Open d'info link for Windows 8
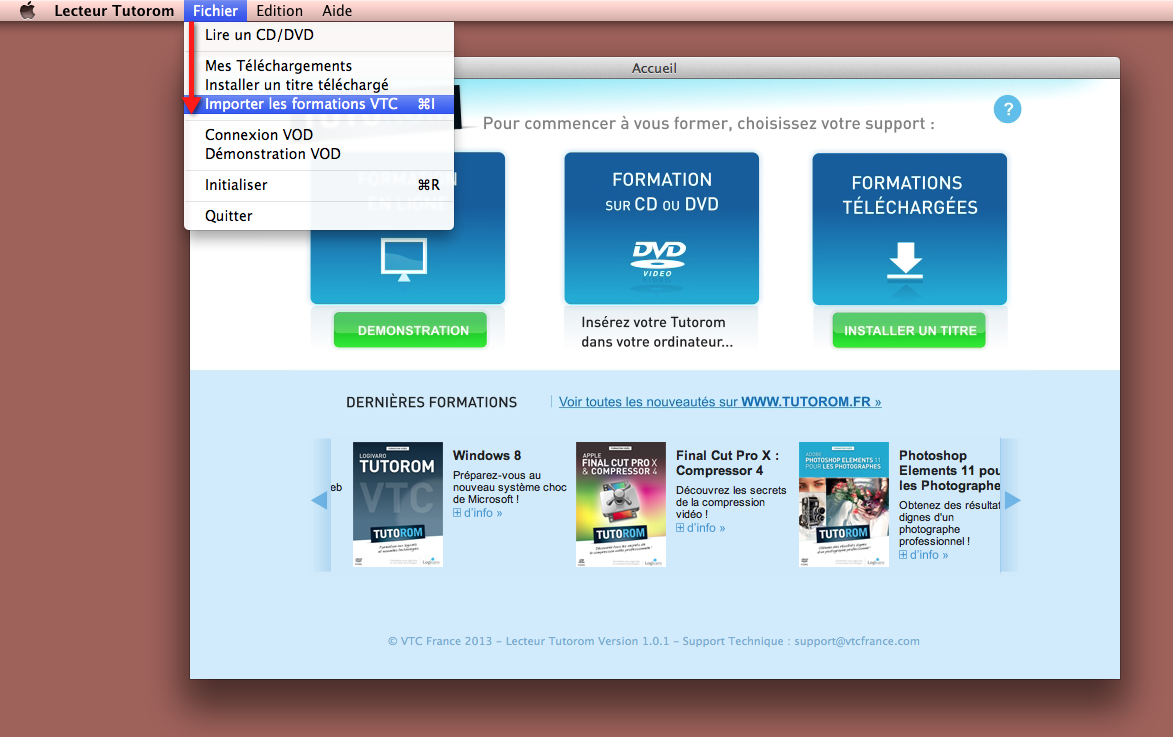1173x737 pixels. pos(477,513)
